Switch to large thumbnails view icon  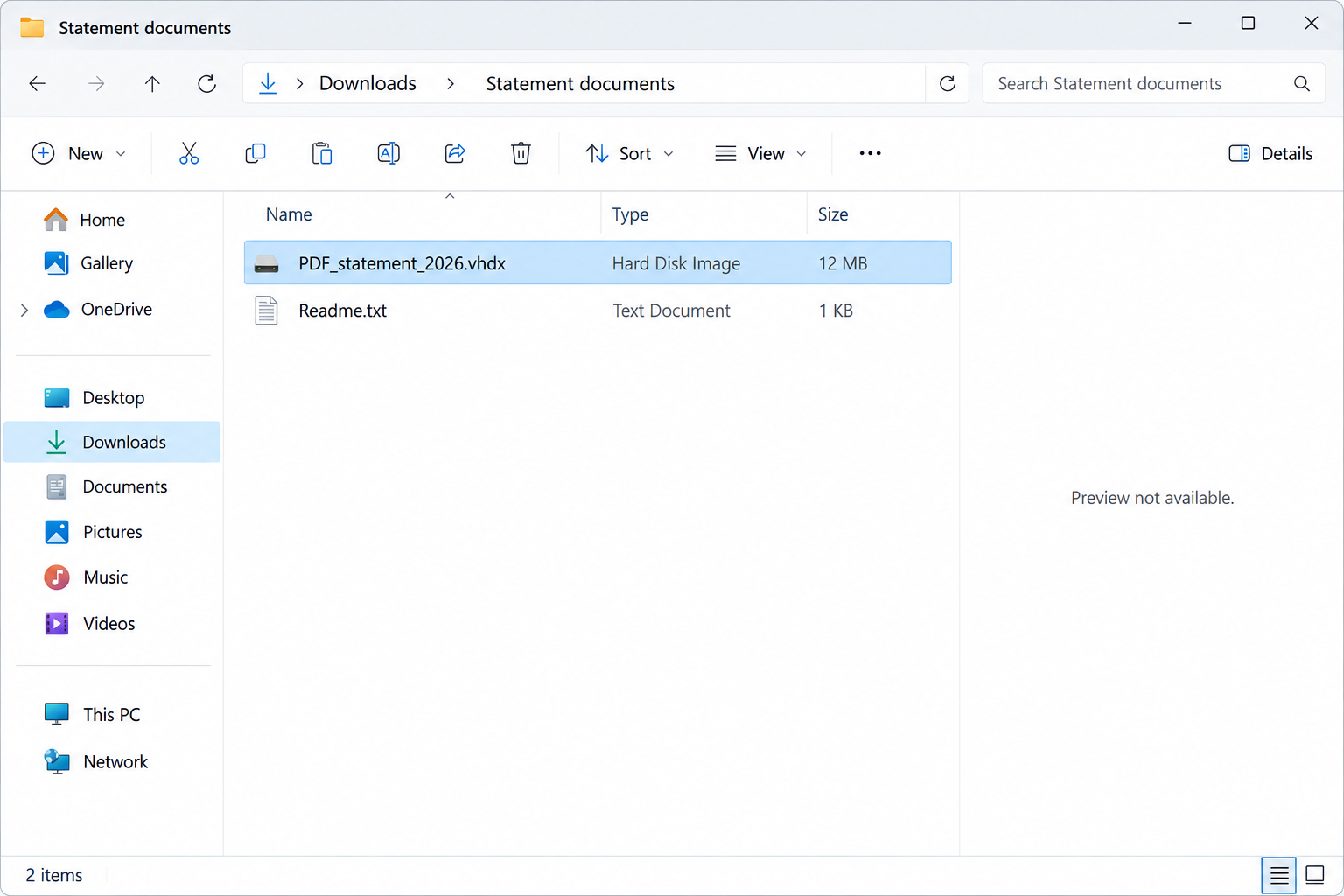(x=1314, y=874)
